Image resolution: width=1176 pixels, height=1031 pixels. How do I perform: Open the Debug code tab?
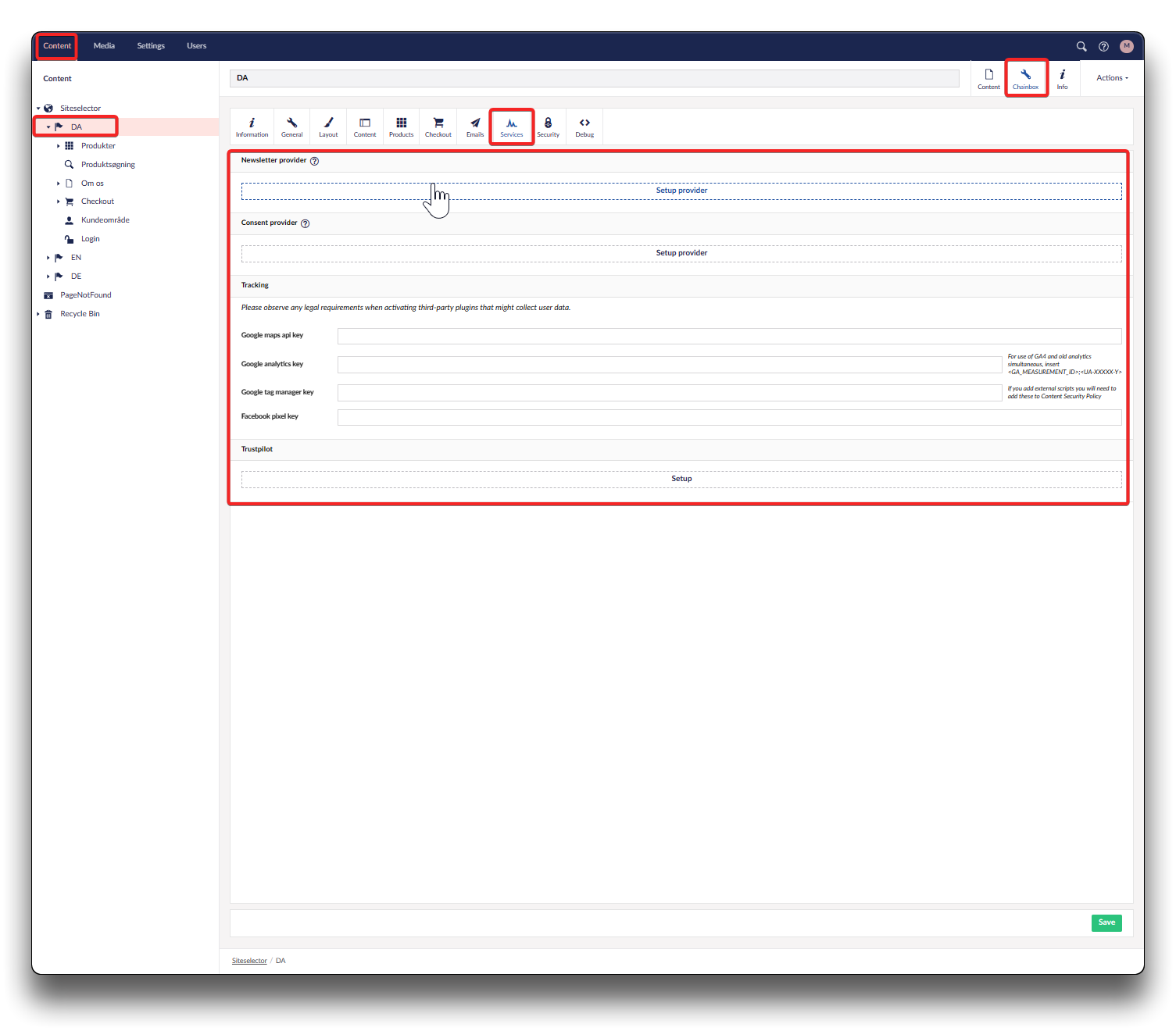[x=584, y=127]
